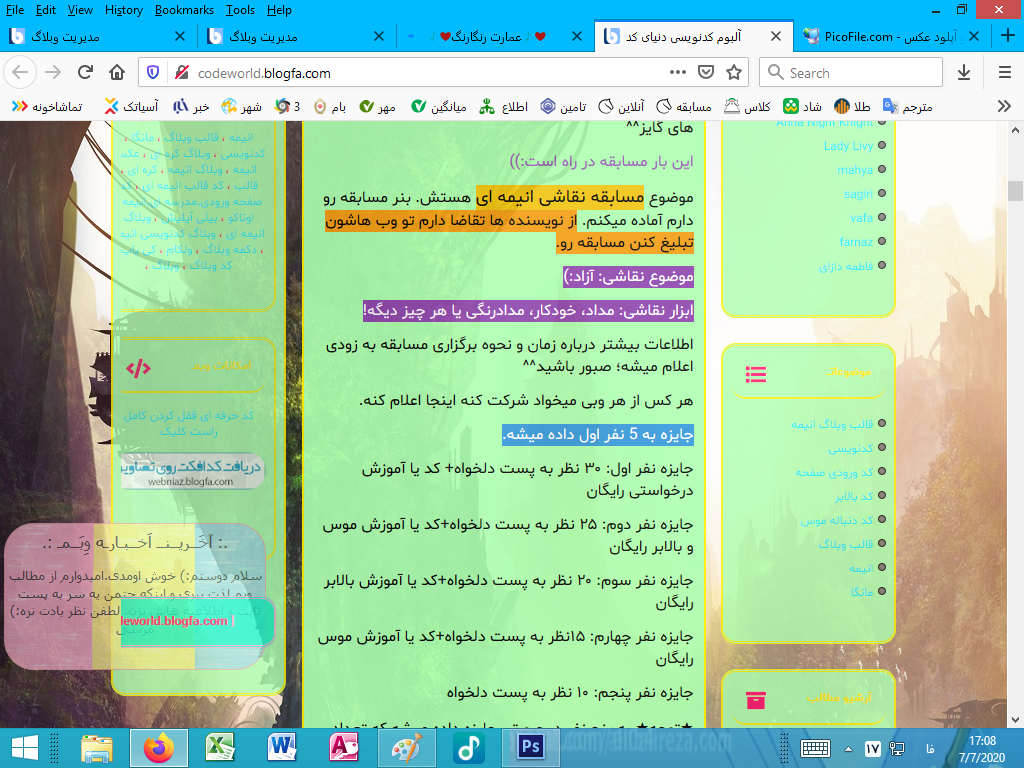The height and width of the screenshot is (768, 1024).
Task: Expand the bookmarks toolbar overflow chevron
Action: coord(1004,106)
